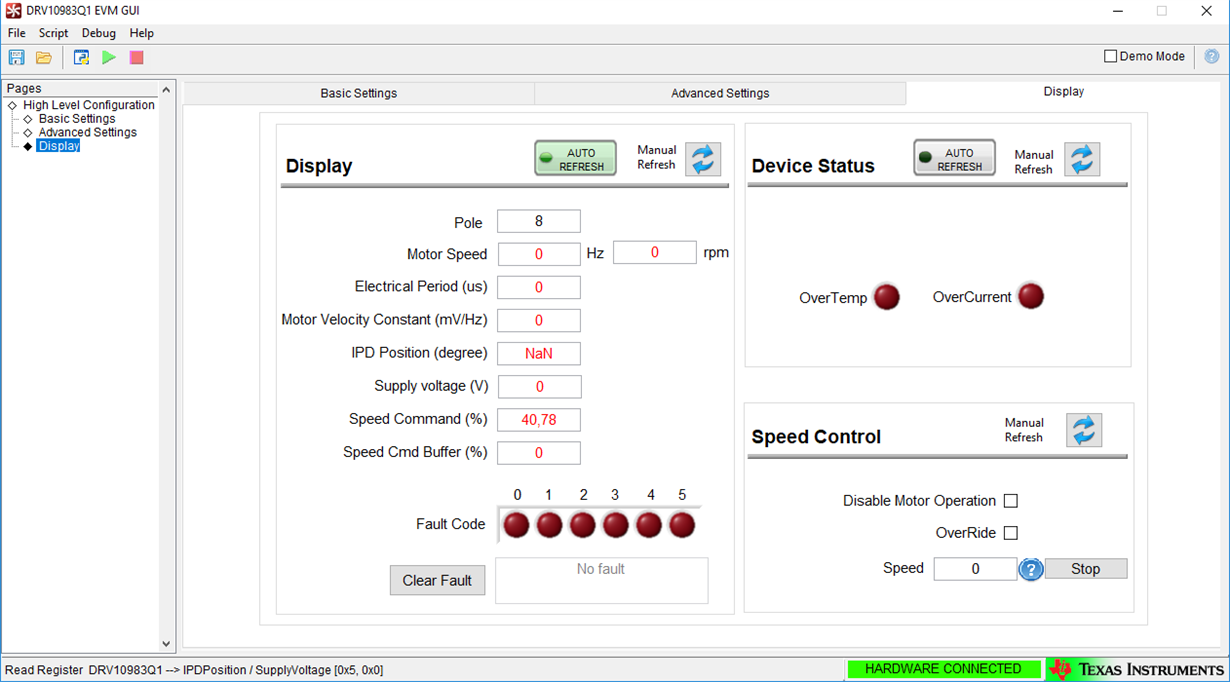Open Speed field help question-mark icon

coord(1031,569)
